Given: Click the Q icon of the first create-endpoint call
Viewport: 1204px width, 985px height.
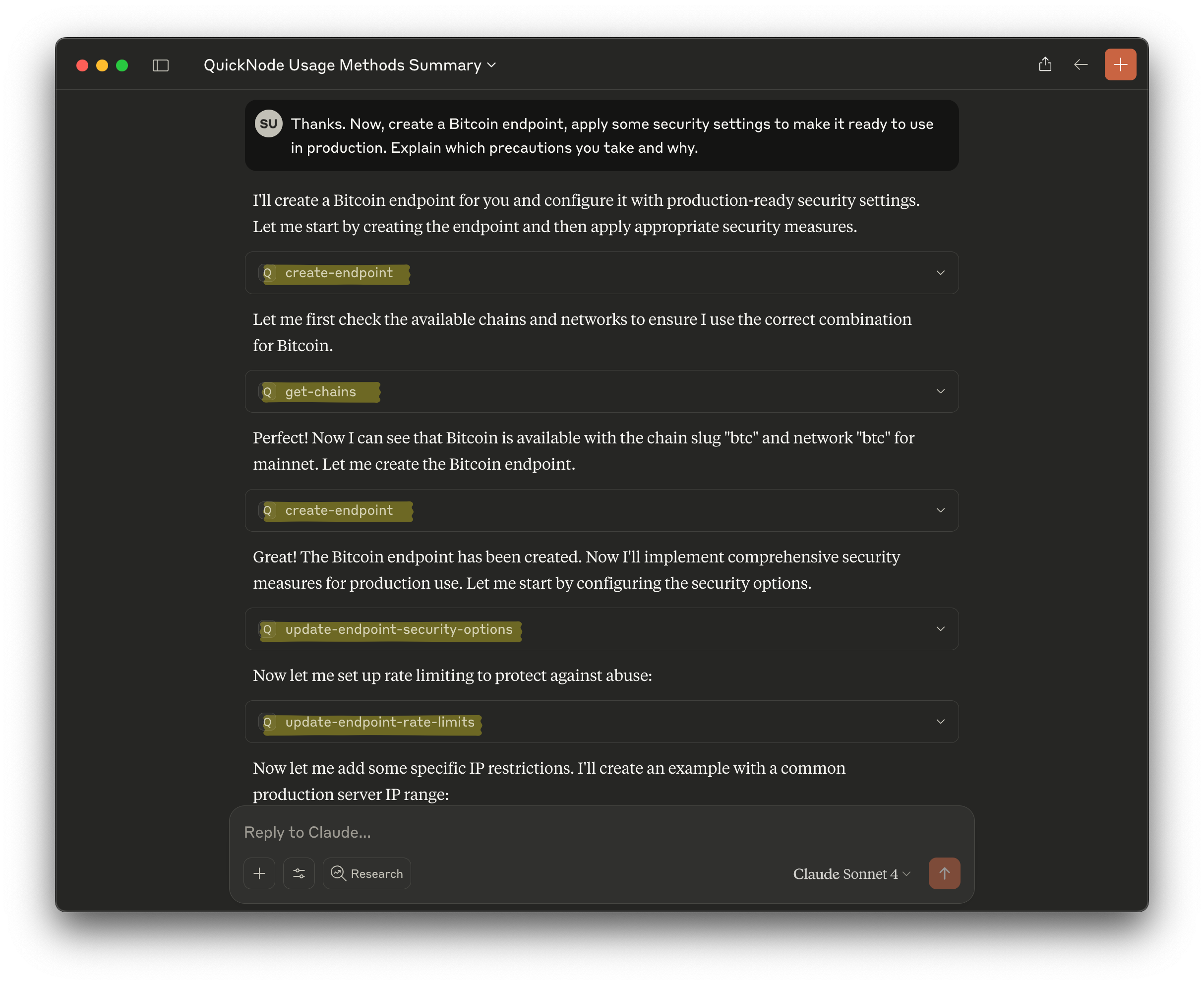Looking at the screenshot, I should (x=267, y=273).
